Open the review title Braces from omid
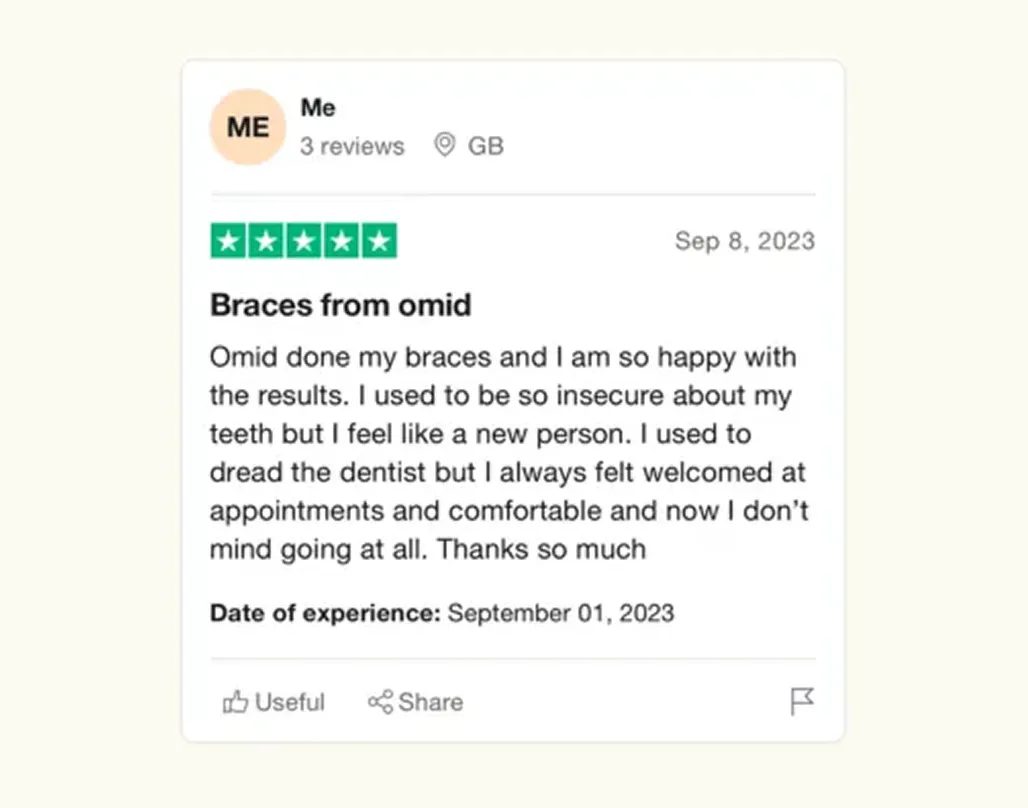The image size is (1028, 808). tap(340, 305)
